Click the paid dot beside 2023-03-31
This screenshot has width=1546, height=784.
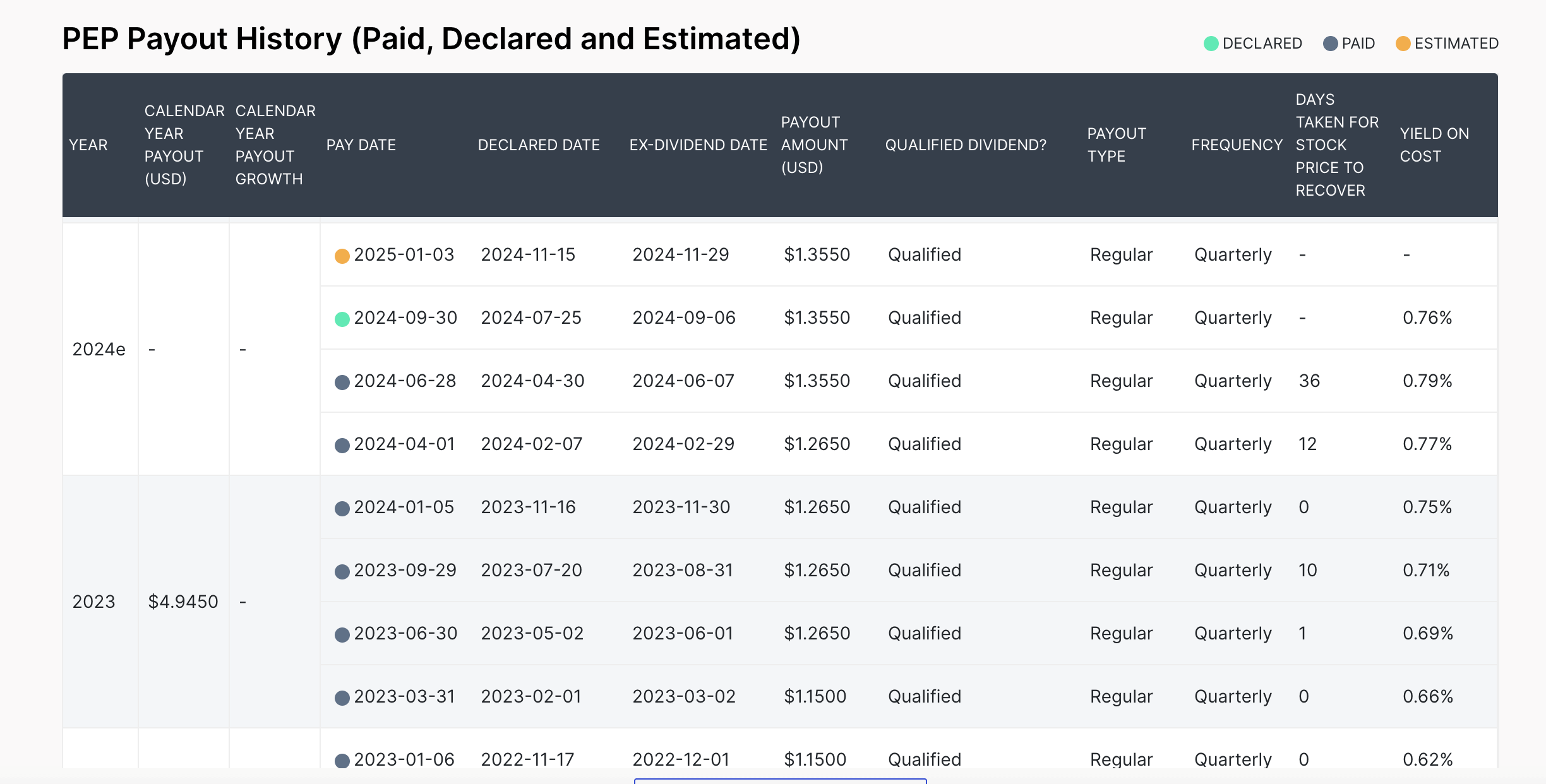pos(342,698)
